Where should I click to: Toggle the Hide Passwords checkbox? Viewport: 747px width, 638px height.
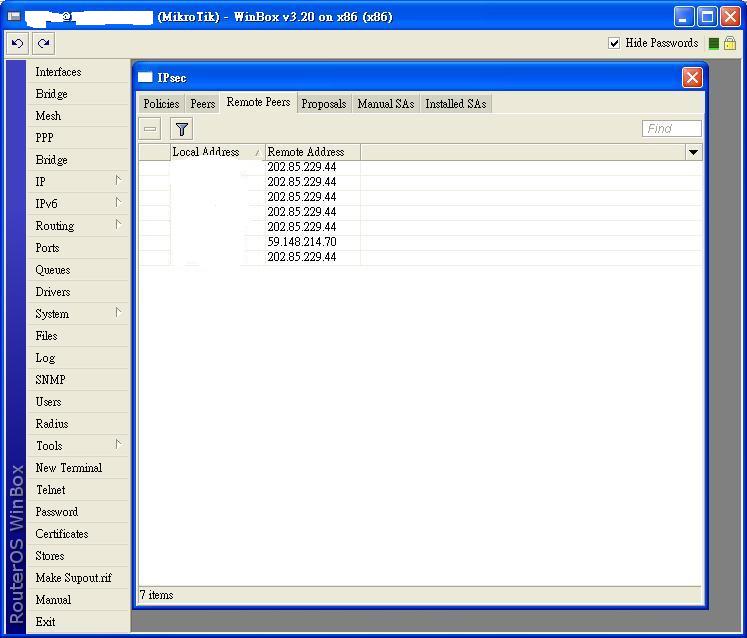614,43
